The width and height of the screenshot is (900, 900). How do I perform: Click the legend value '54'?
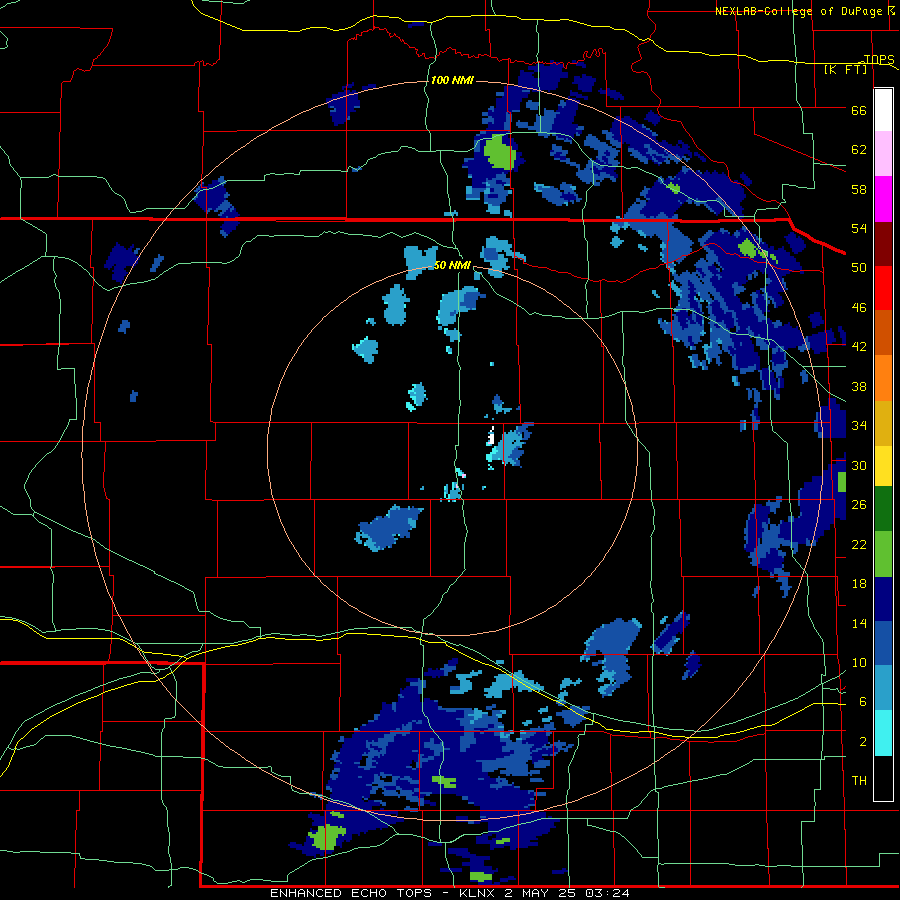(x=859, y=228)
